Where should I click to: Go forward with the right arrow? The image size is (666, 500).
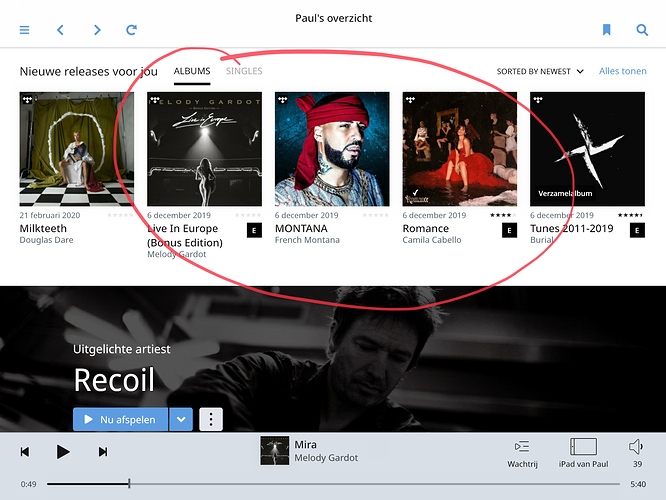(97, 30)
